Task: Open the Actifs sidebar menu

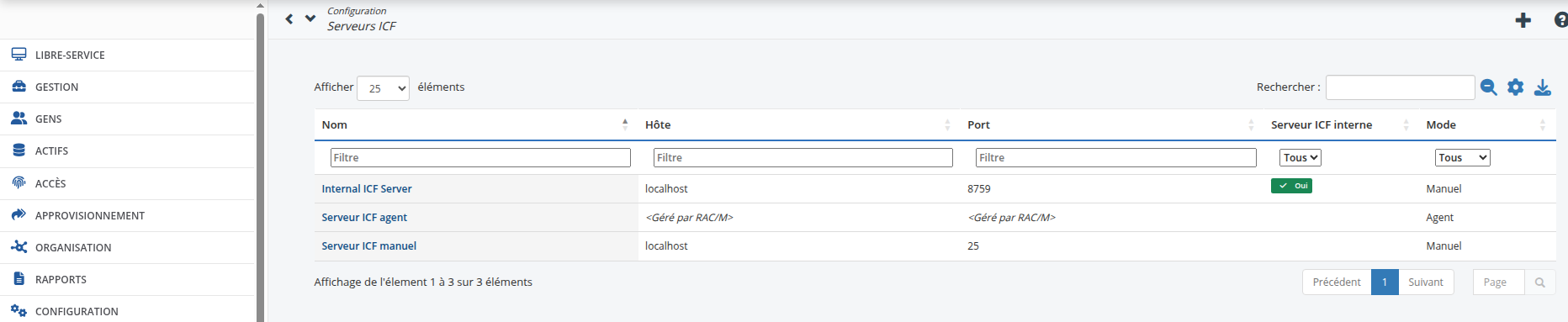Action: (126, 150)
